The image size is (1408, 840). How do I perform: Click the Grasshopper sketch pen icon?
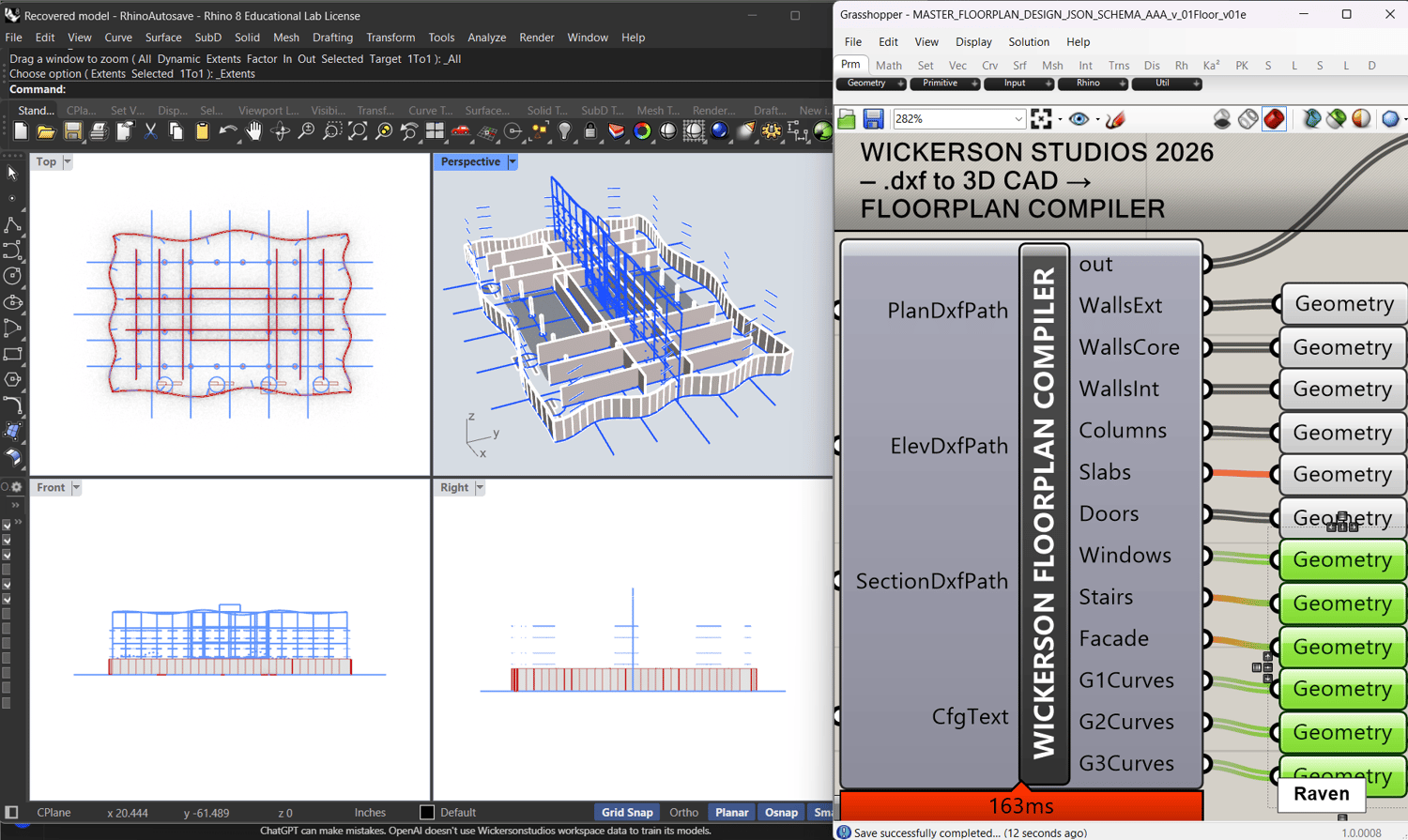pos(1115,119)
